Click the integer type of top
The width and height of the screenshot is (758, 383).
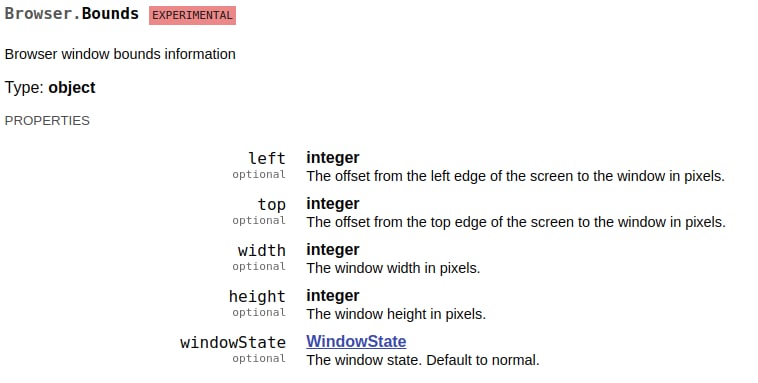point(333,204)
